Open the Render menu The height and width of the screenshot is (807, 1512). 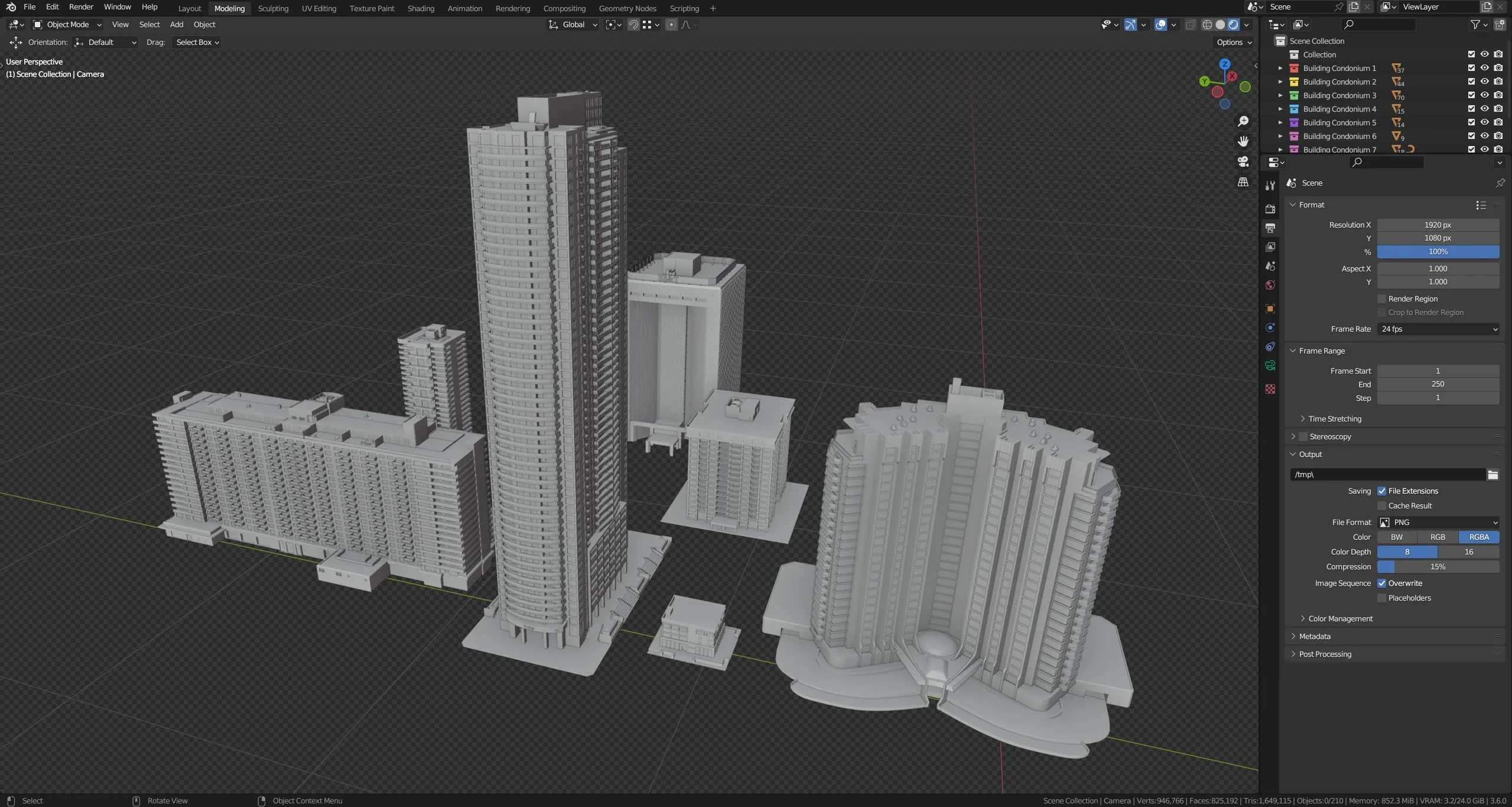coord(81,7)
